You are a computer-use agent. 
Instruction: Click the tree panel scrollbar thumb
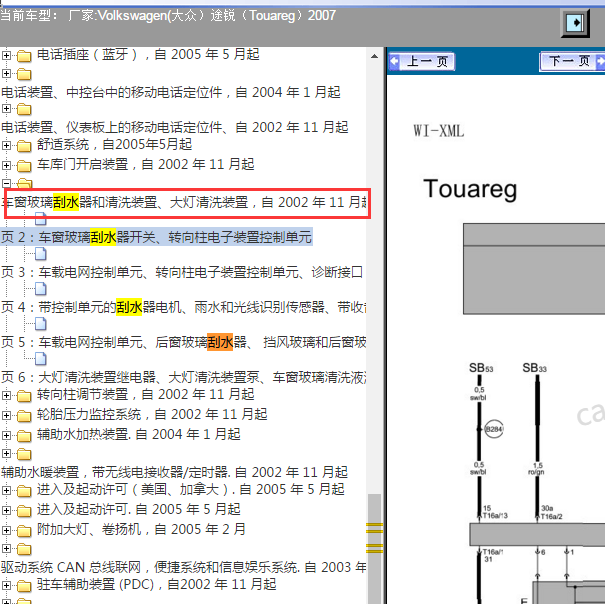(374, 548)
